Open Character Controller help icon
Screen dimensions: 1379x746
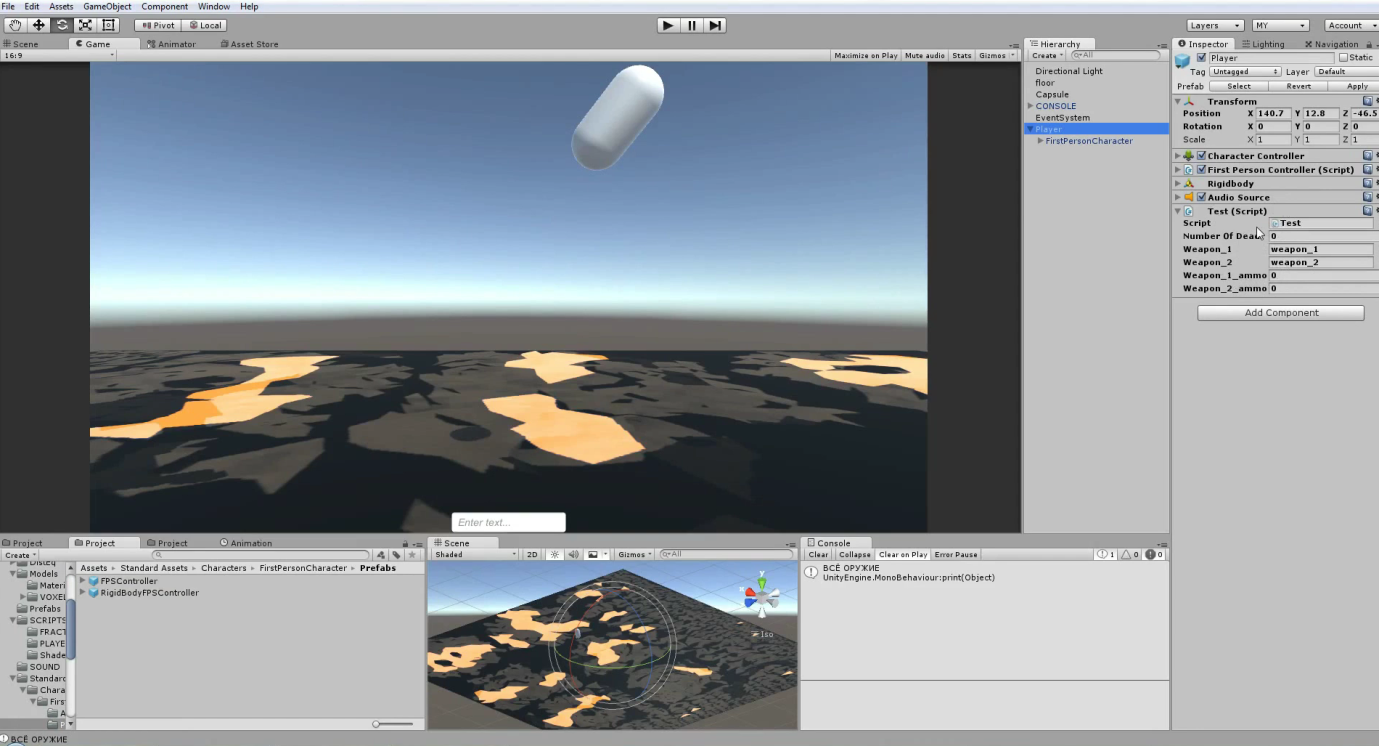1368,156
